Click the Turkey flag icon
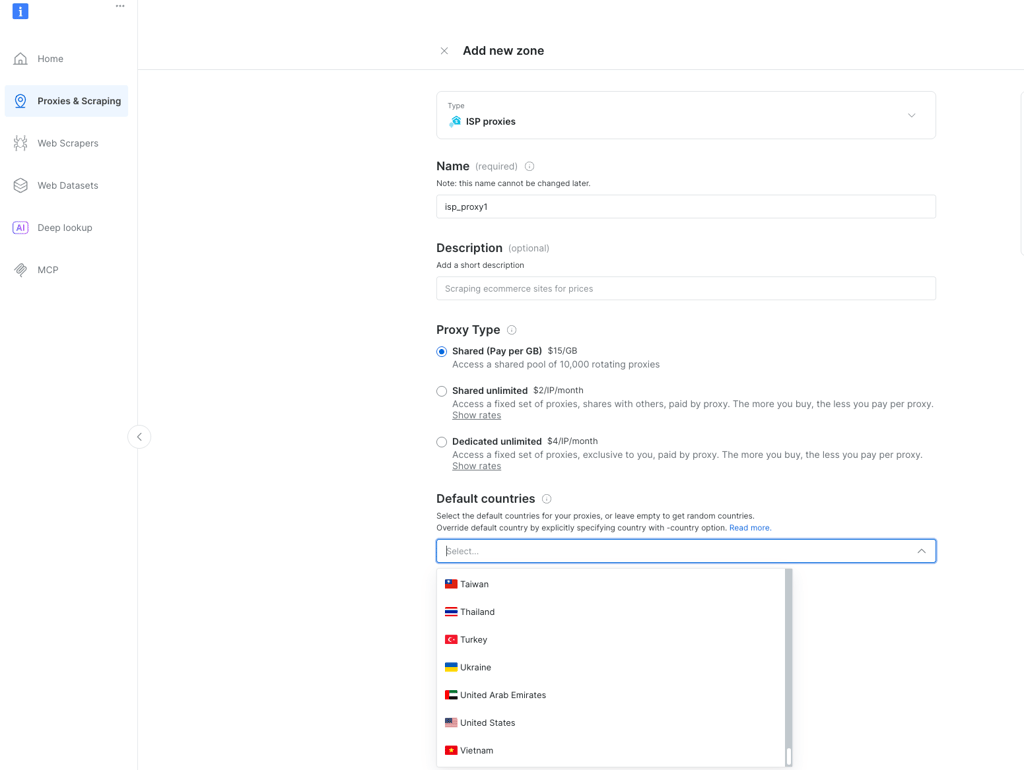 (451, 639)
